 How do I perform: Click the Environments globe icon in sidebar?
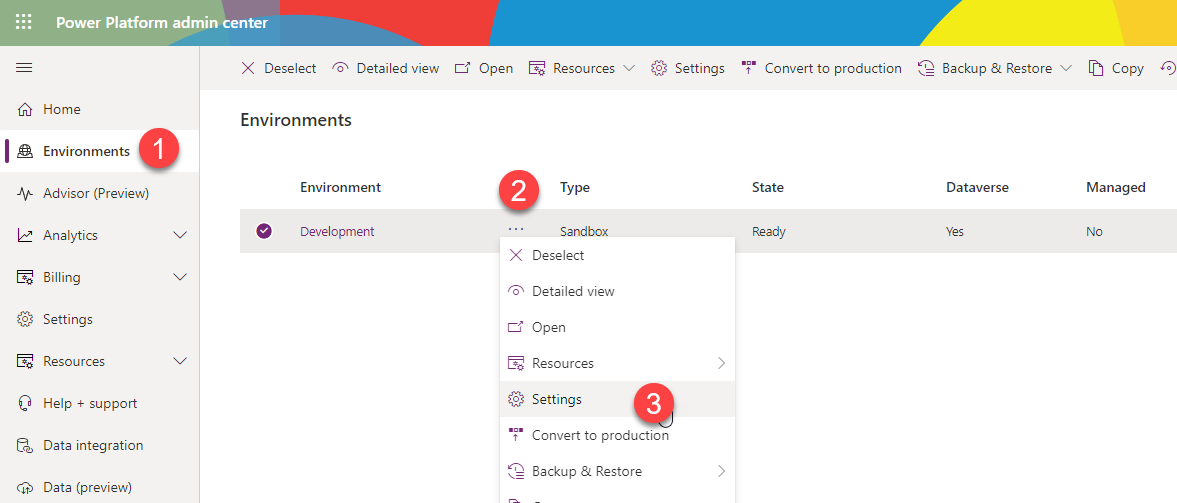coord(25,152)
